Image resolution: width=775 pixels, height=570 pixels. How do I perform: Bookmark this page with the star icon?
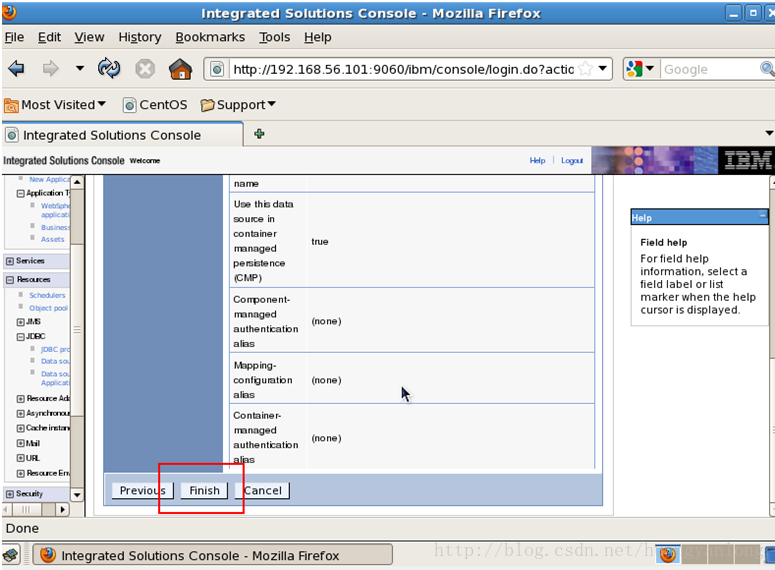[586, 69]
